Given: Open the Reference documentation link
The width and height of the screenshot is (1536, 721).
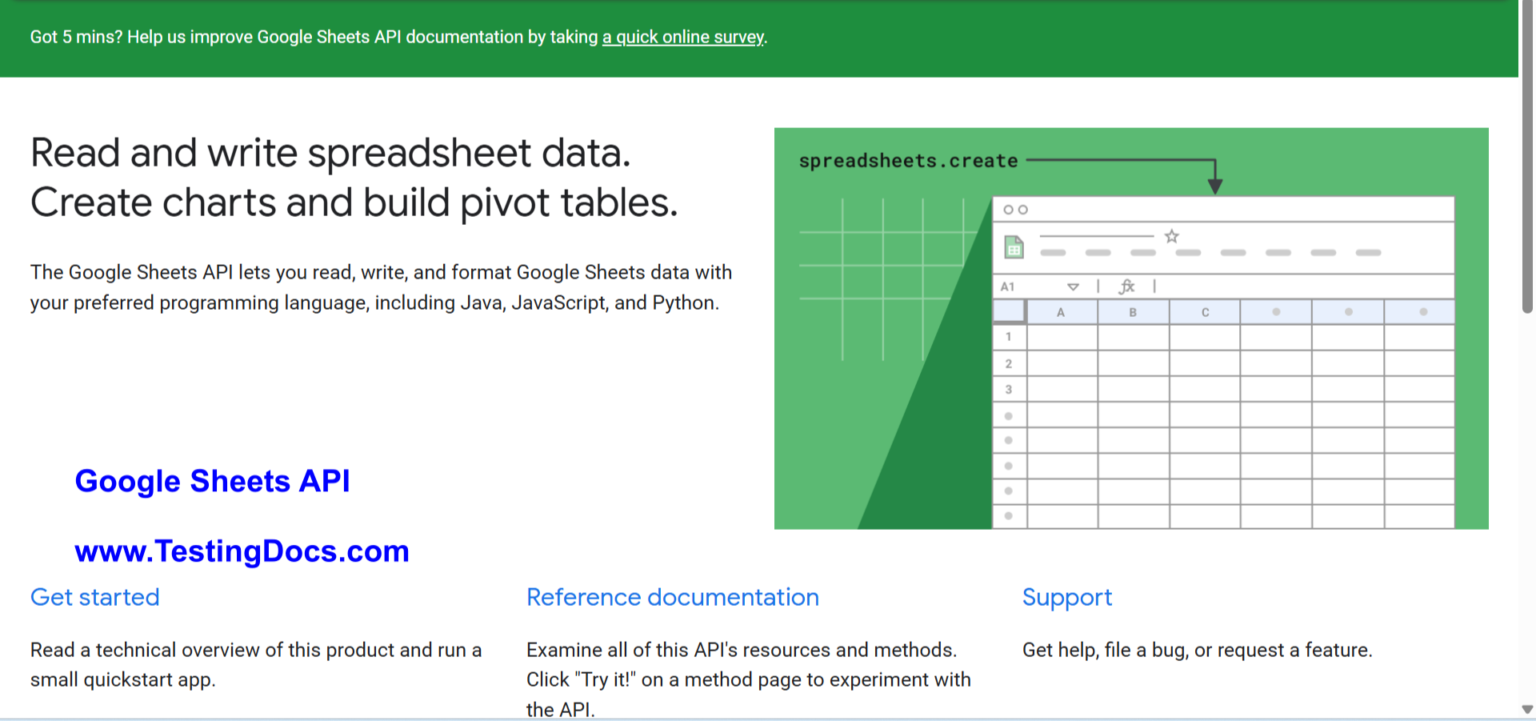Looking at the screenshot, I should click(x=673, y=597).
